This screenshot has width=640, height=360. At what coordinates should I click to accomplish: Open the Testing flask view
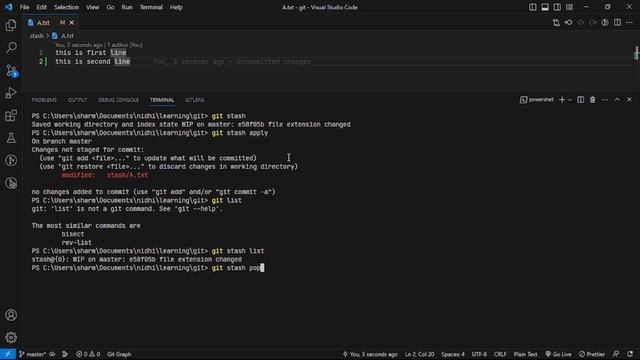(x=11, y=138)
